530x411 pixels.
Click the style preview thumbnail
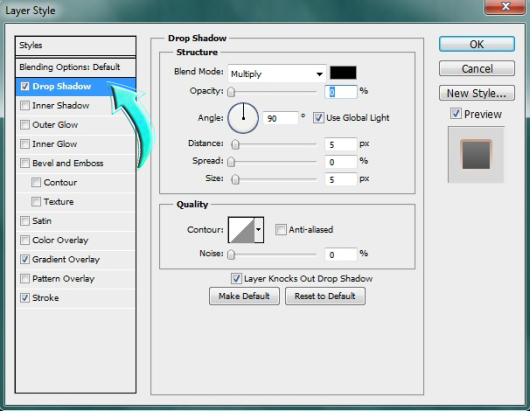click(x=476, y=154)
